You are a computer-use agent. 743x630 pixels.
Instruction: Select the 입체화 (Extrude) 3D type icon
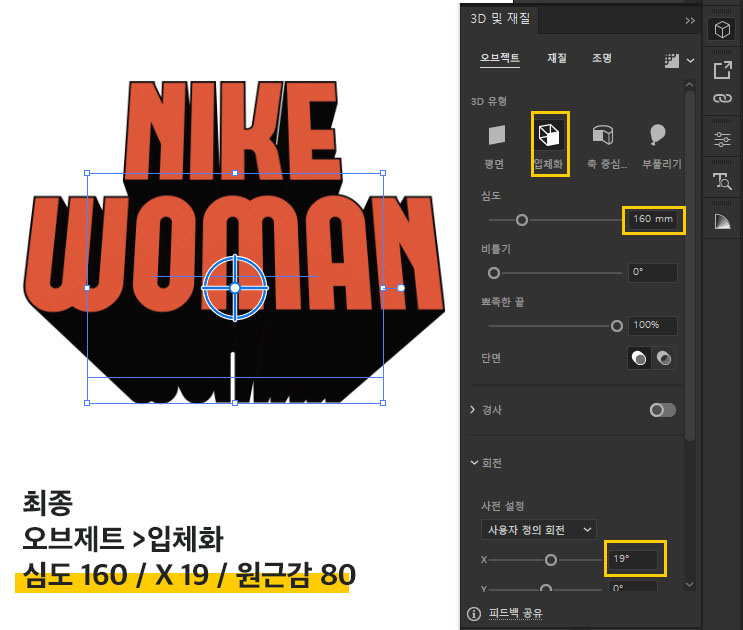point(549,135)
